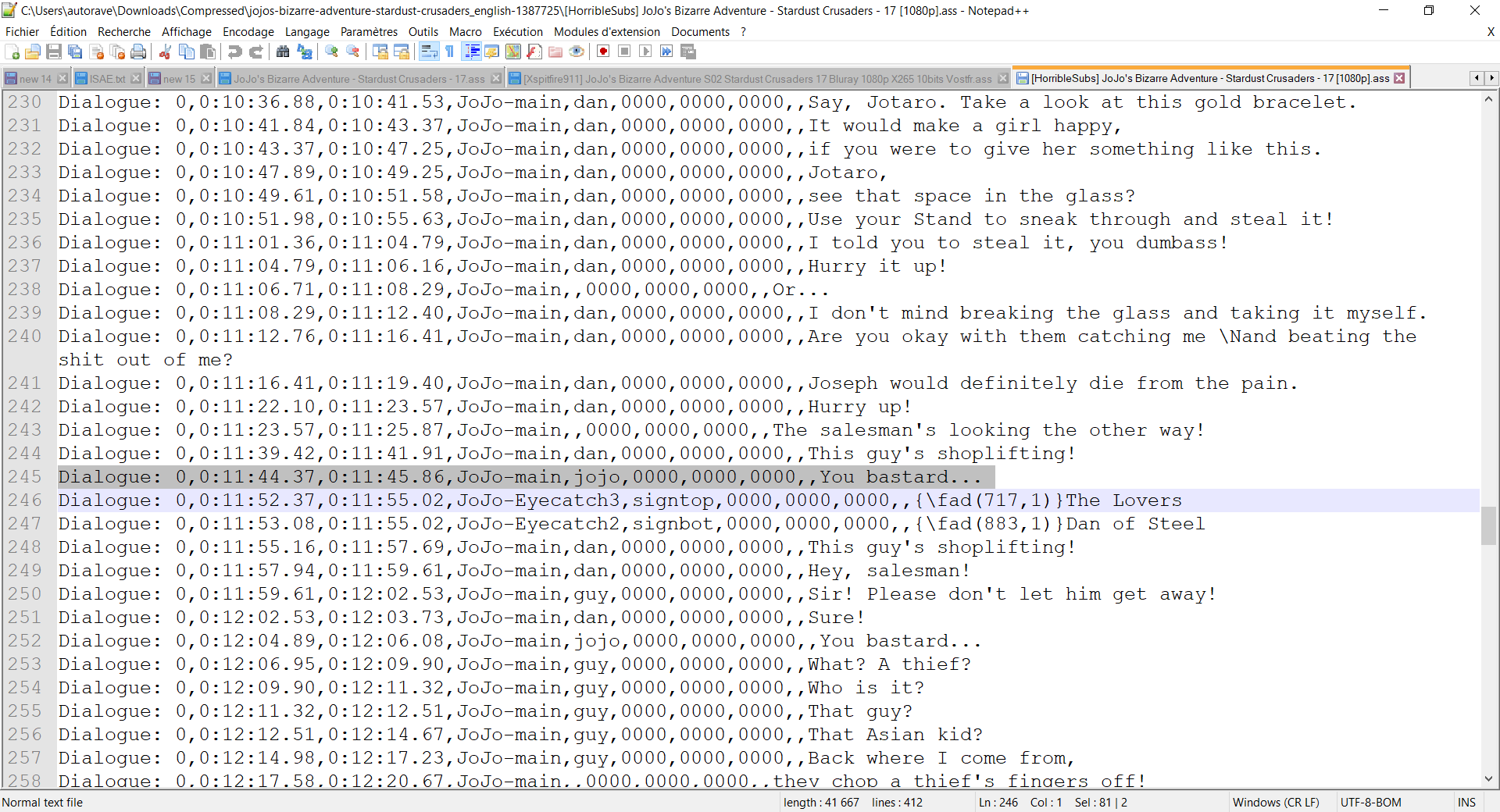Viewport: 1500px width, 812px height.
Task: Open the Édition menu
Action: coord(68,32)
